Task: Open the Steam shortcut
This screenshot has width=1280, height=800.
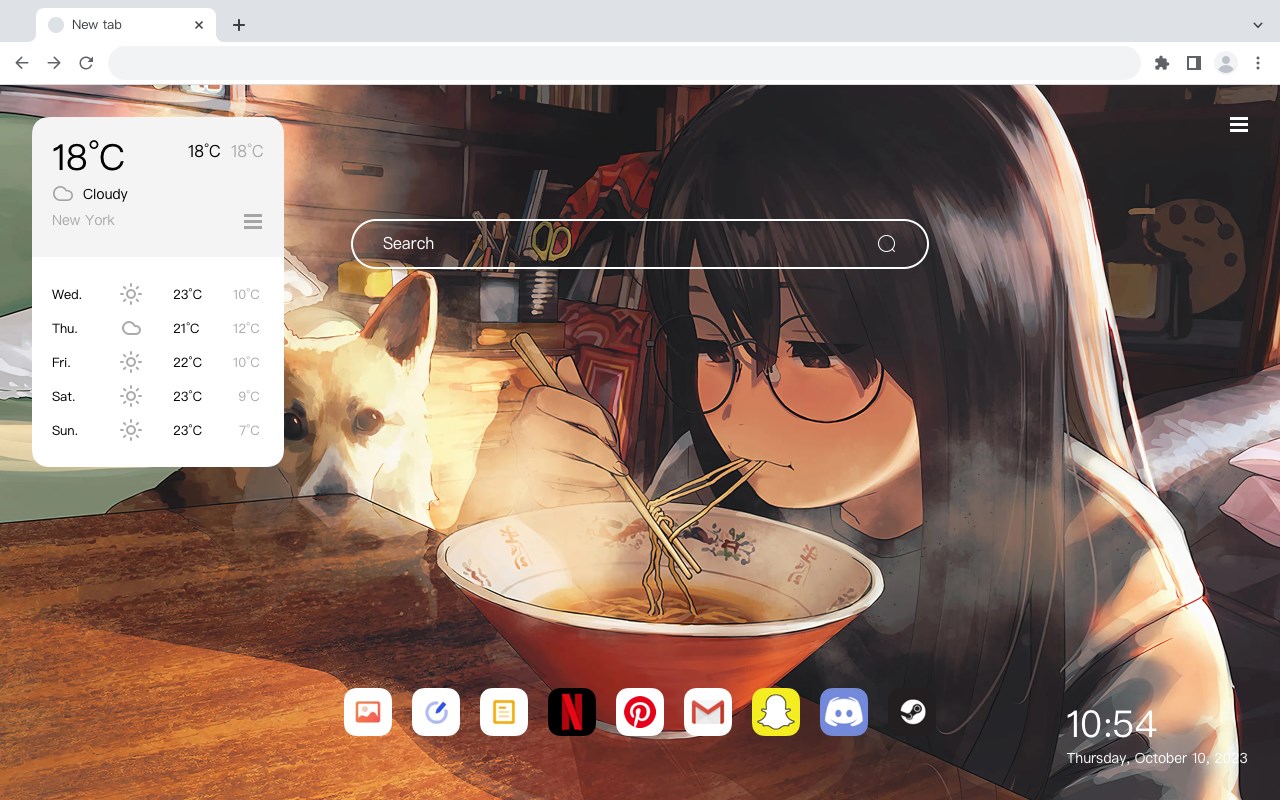Action: 912,712
